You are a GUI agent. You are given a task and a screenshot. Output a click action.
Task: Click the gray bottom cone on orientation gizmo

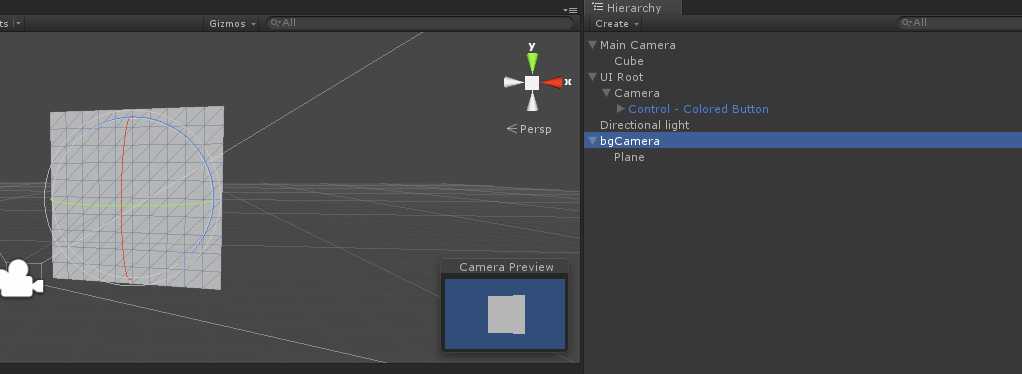(x=533, y=101)
